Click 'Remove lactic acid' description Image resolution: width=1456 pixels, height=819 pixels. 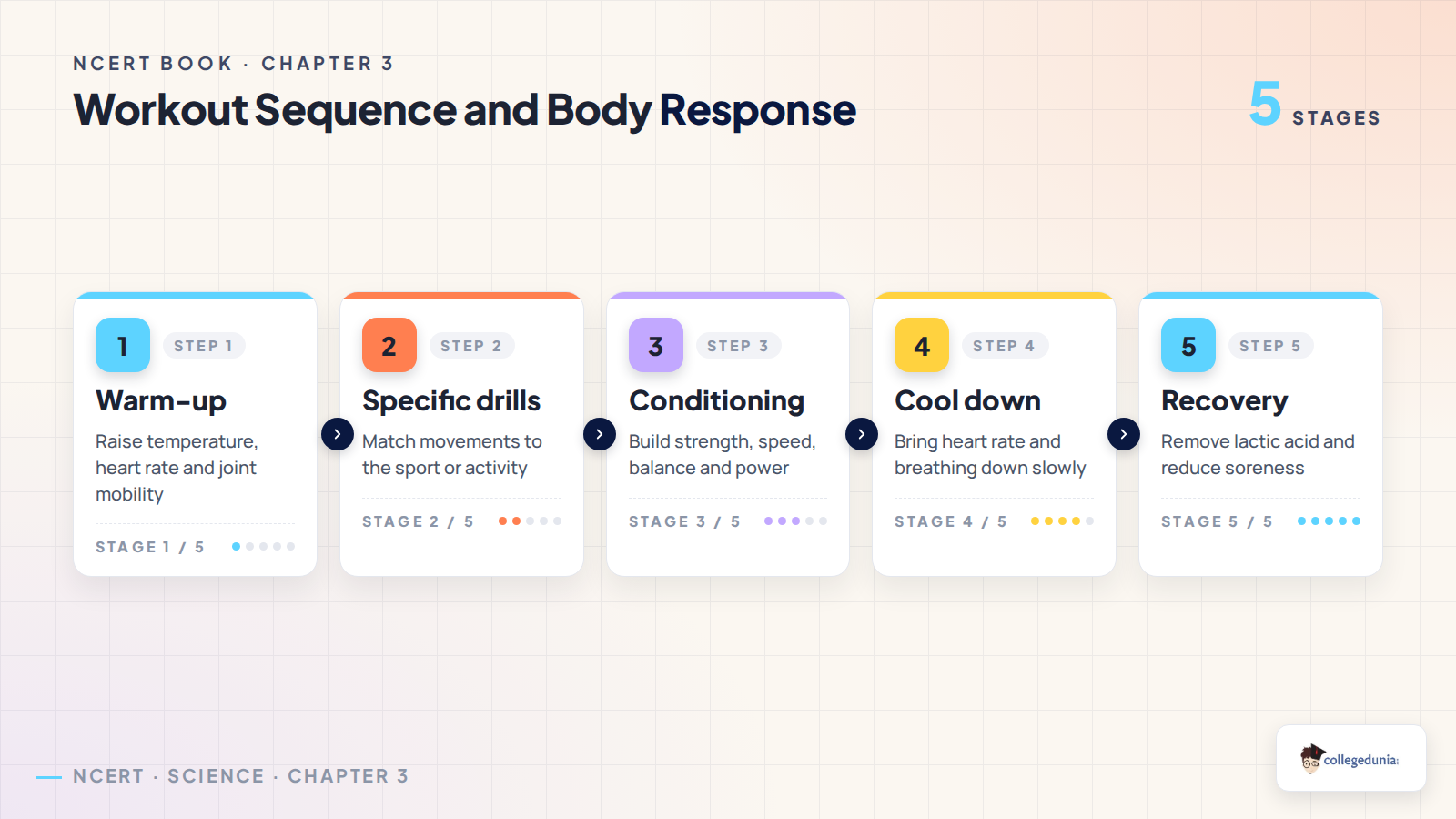coord(1258,455)
